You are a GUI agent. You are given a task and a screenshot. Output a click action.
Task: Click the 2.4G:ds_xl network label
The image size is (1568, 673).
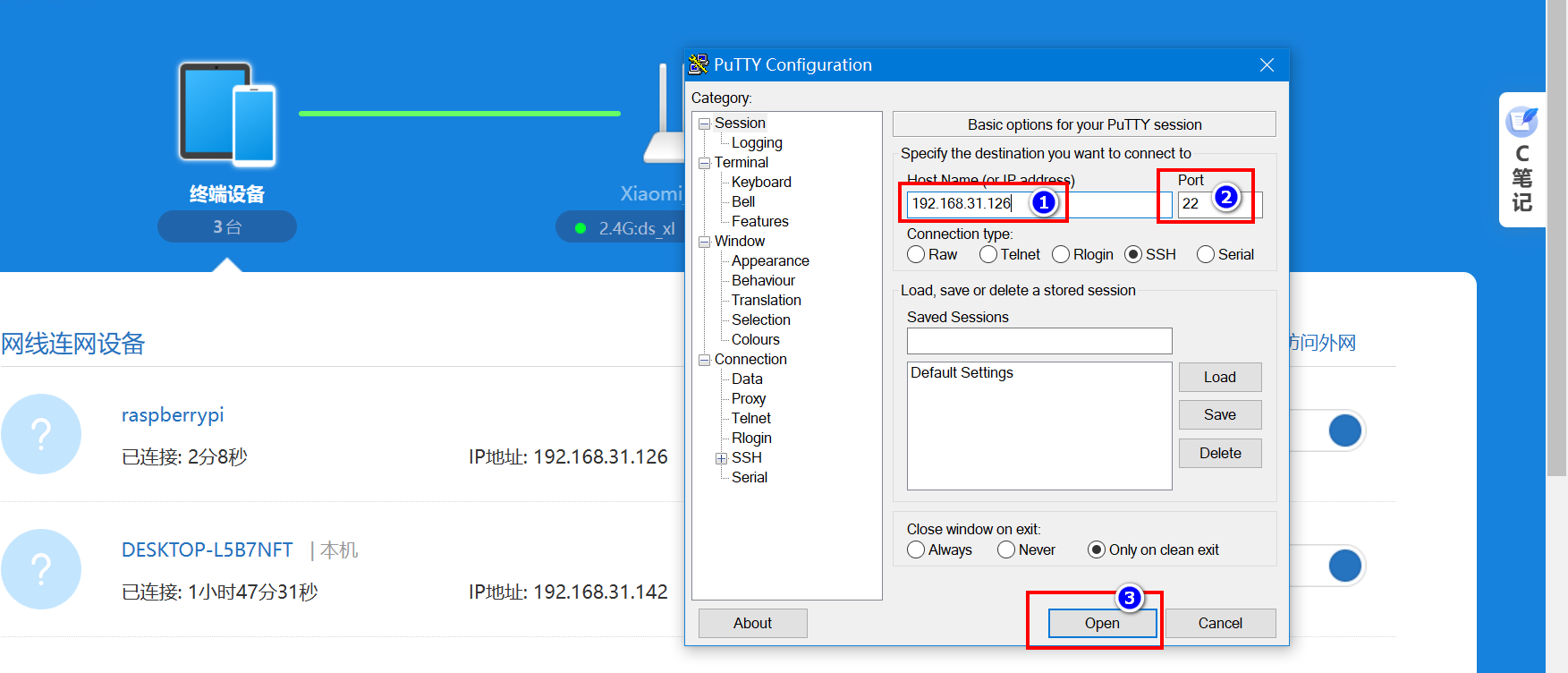coord(637,228)
